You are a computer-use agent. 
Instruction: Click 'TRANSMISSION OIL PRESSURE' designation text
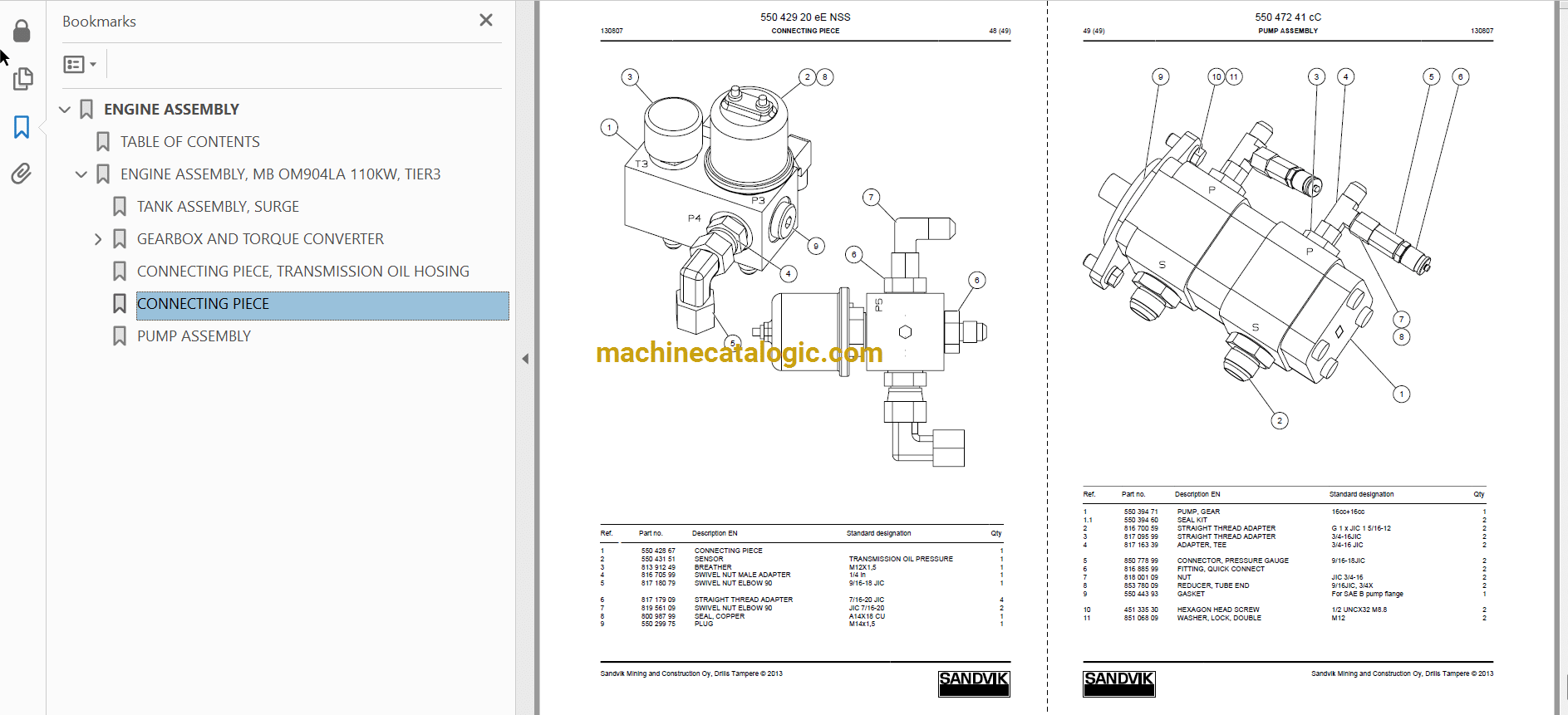(x=901, y=559)
